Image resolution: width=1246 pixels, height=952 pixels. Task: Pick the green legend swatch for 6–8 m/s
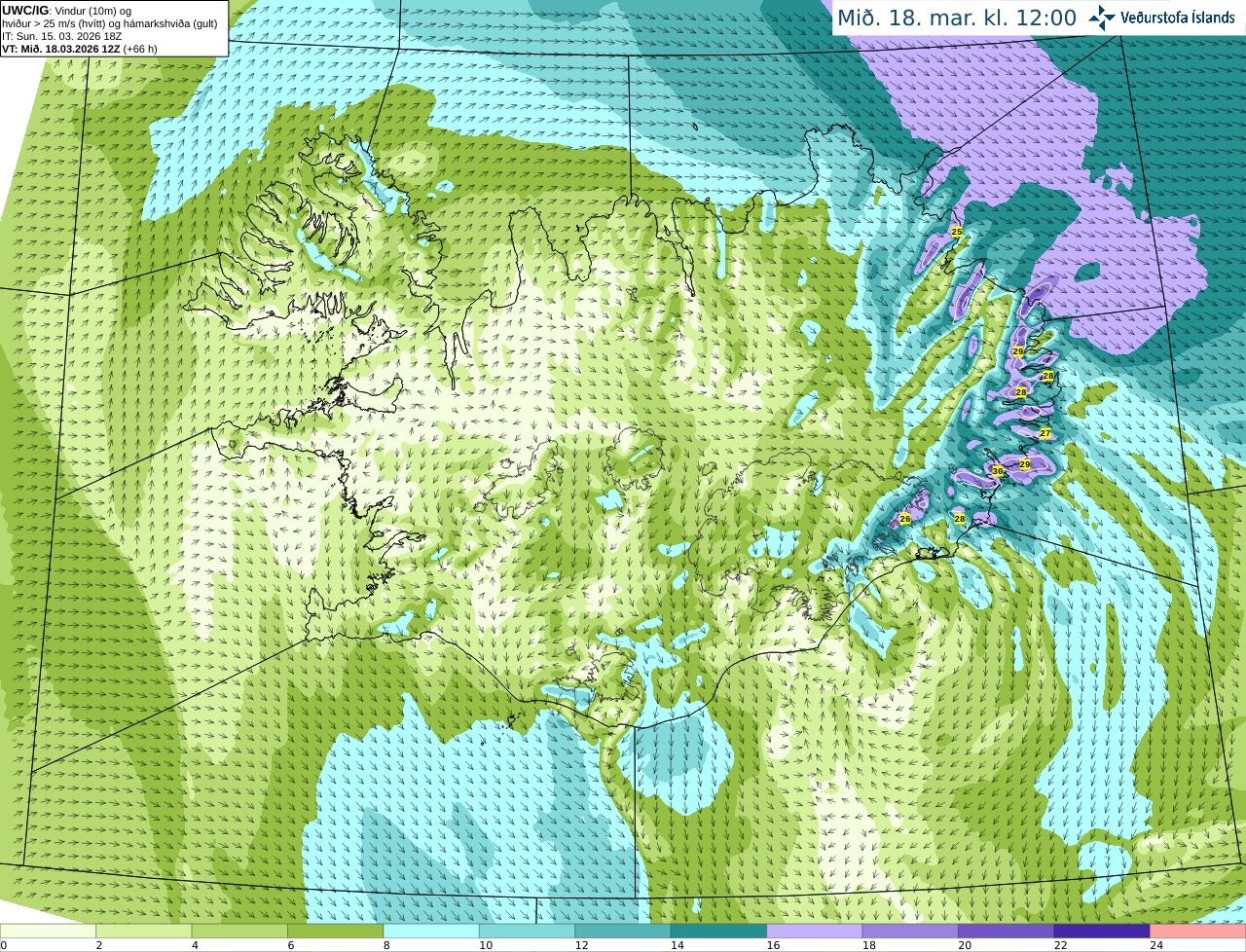[336, 931]
